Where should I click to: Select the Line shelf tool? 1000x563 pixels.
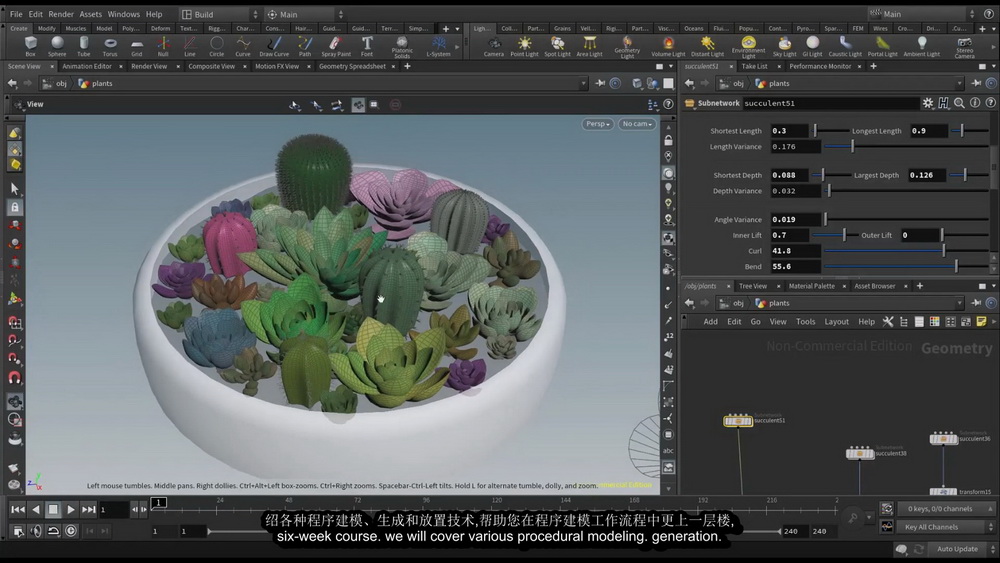click(189, 46)
